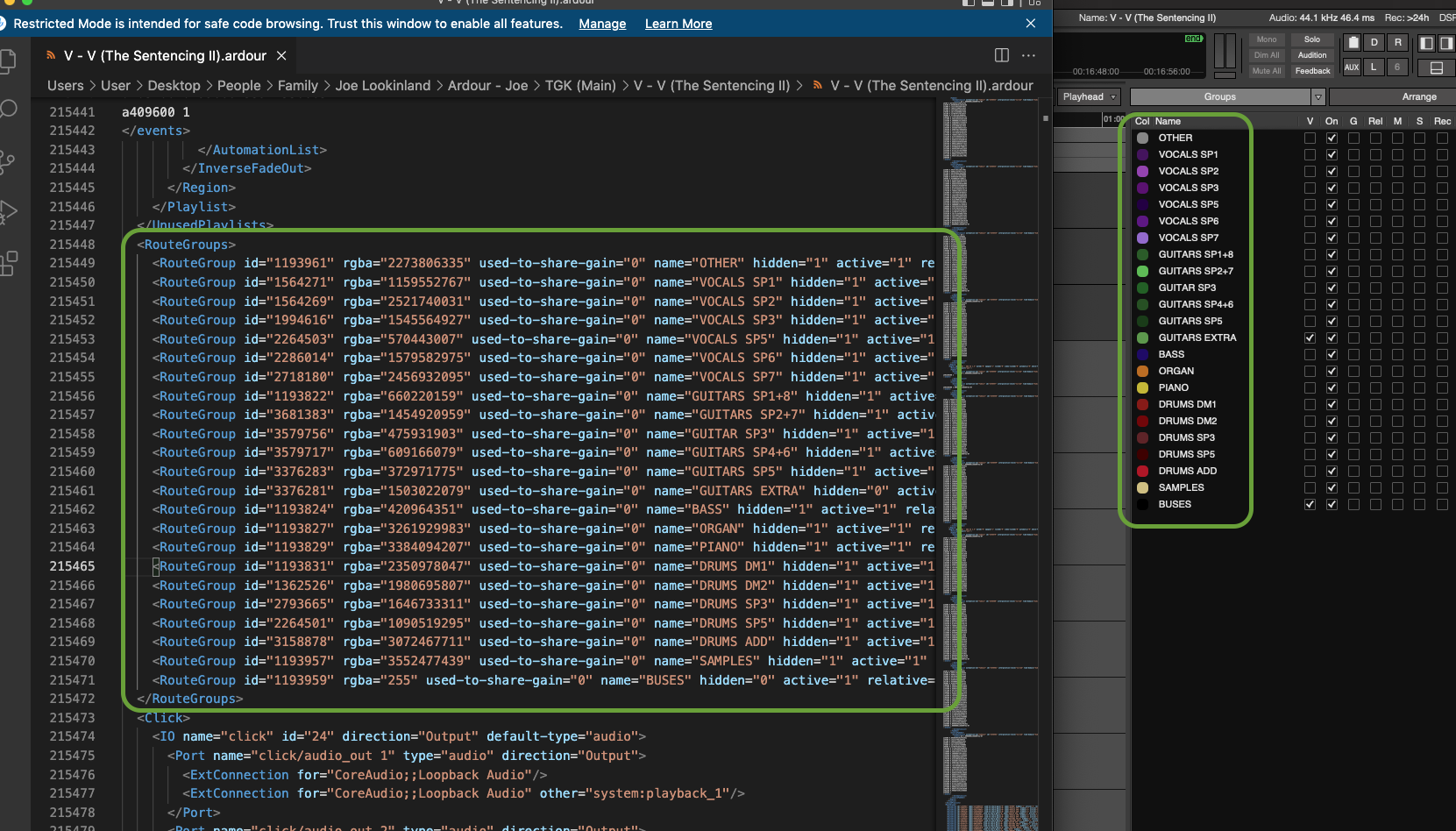
Task: Uncheck the On checkbox for OTHER group
Action: (1332, 138)
